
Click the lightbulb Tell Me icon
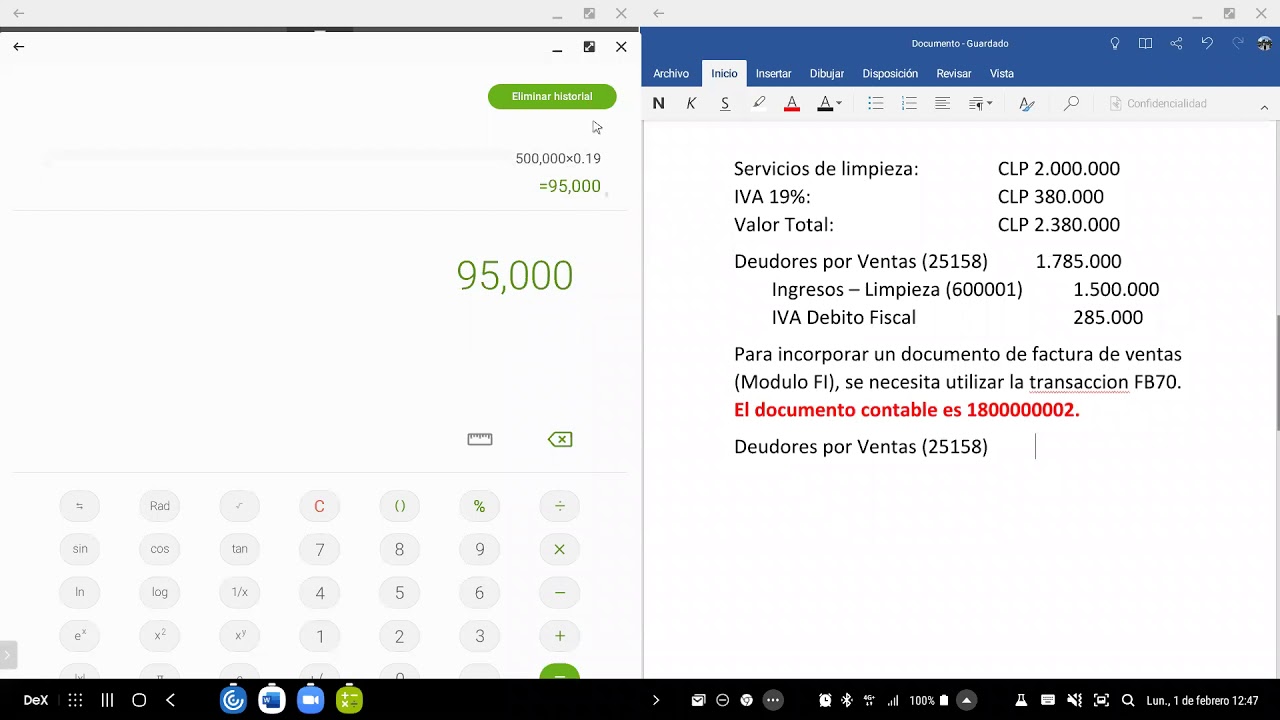point(1115,43)
